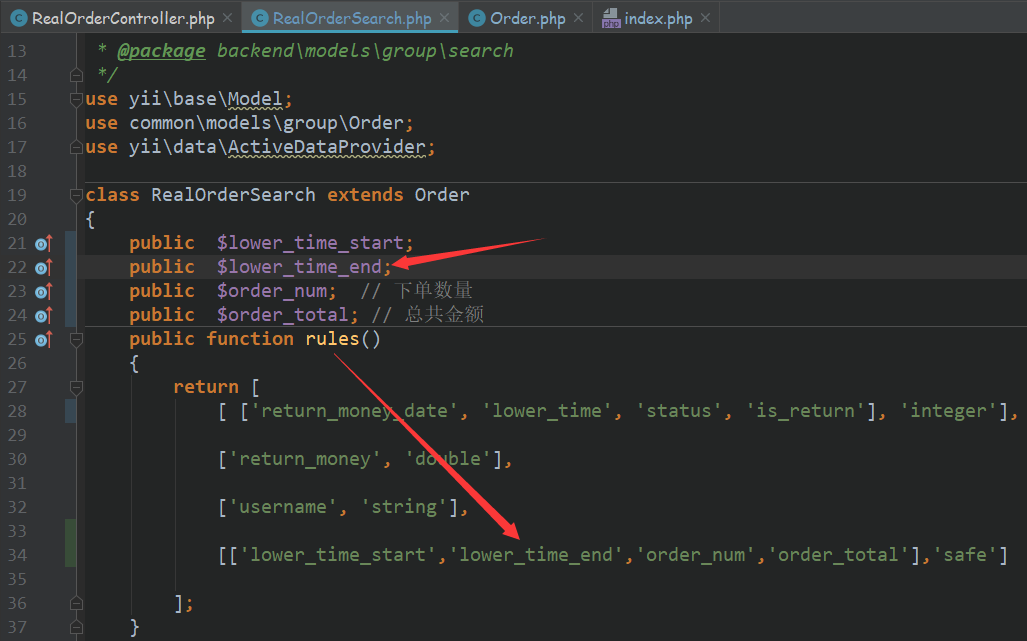Click override gutter icon on line 25
The width and height of the screenshot is (1027, 641).
click(x=43, y=340)
